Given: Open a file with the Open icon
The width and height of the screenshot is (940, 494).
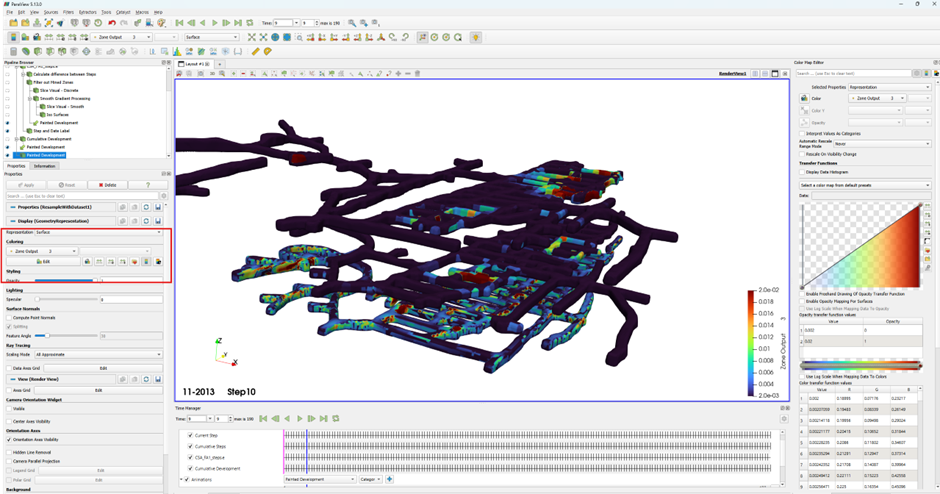Looking at the screenshot, I should (13, 23).
